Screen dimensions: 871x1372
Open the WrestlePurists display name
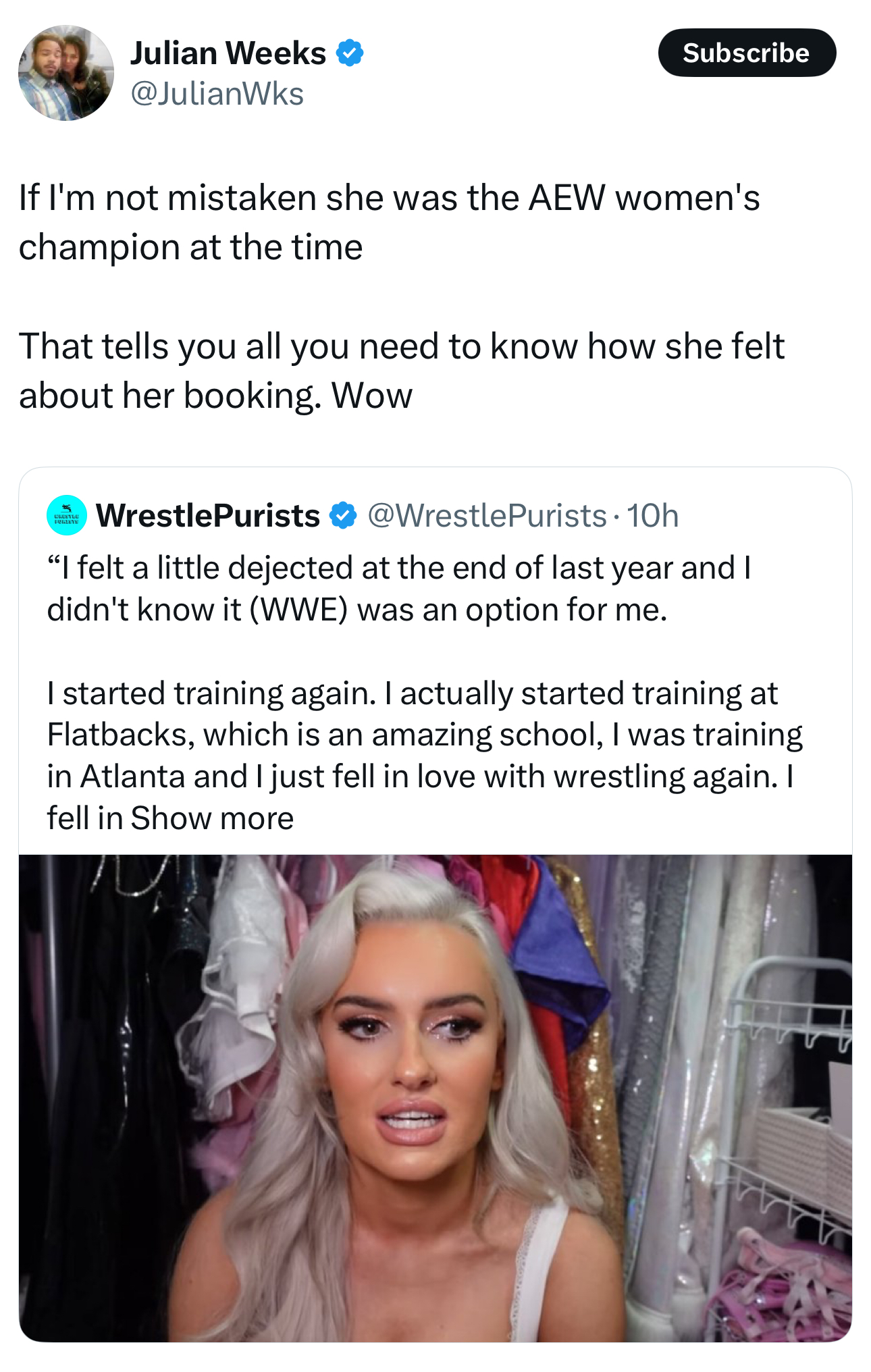pos(208,516)
